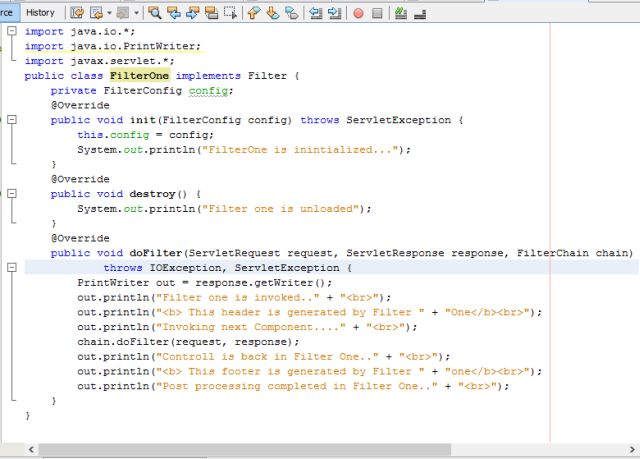Click the Comment lines icon
Image resolution: width=640 pixels, height=459 pixels.
401,13
